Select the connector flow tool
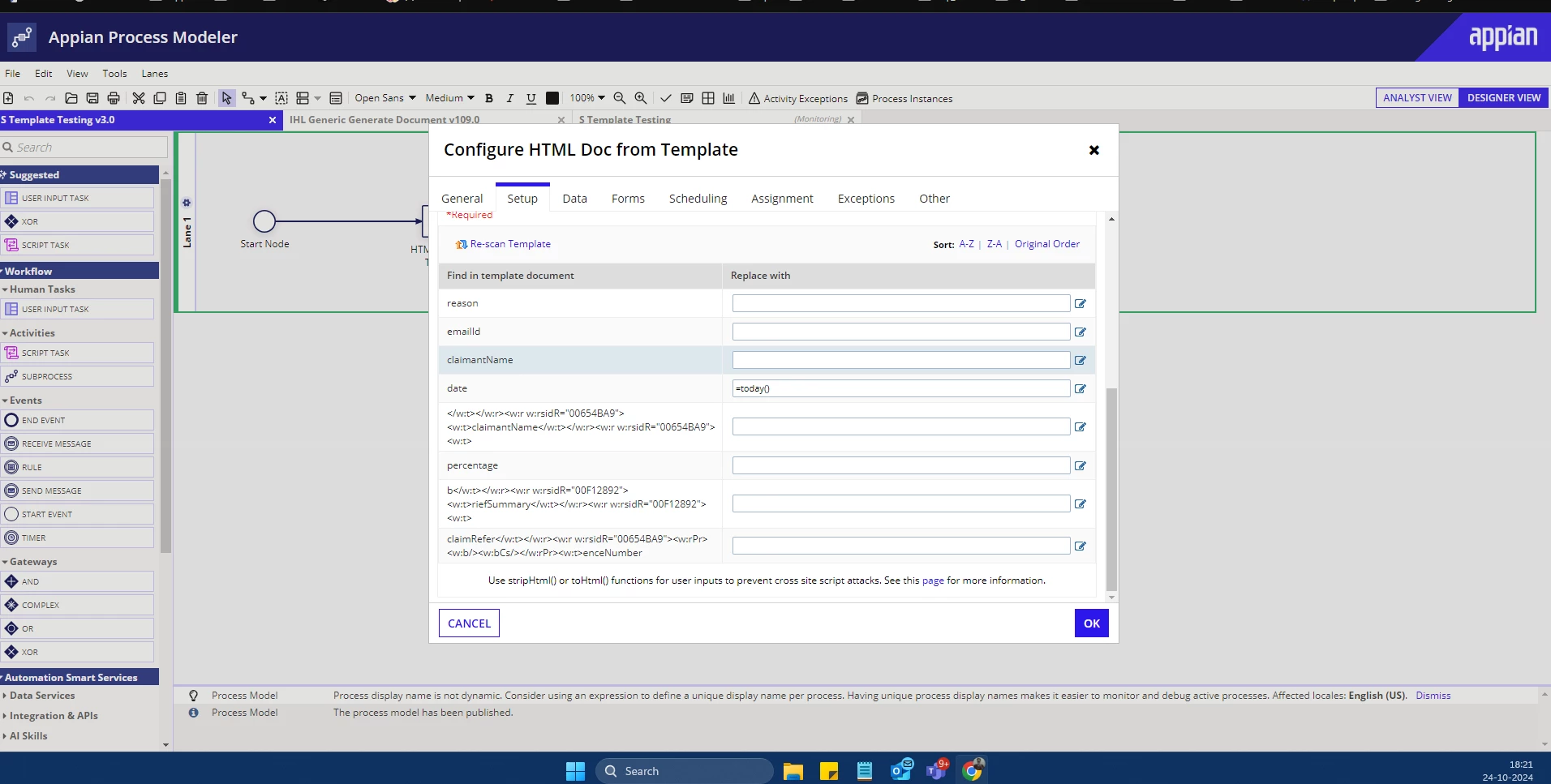The height and width of the screenshot is (784, 1551). (248, 98)
